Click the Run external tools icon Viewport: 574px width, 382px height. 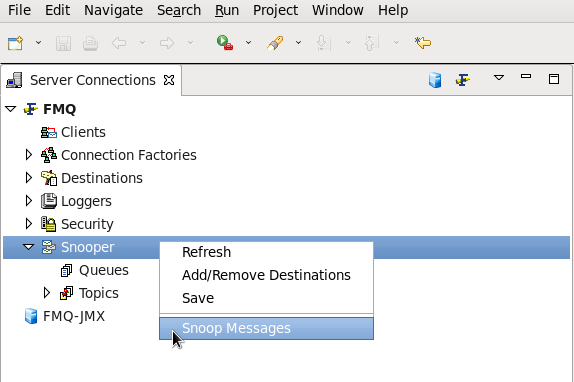pyautogui.click(x=225, y=43)
